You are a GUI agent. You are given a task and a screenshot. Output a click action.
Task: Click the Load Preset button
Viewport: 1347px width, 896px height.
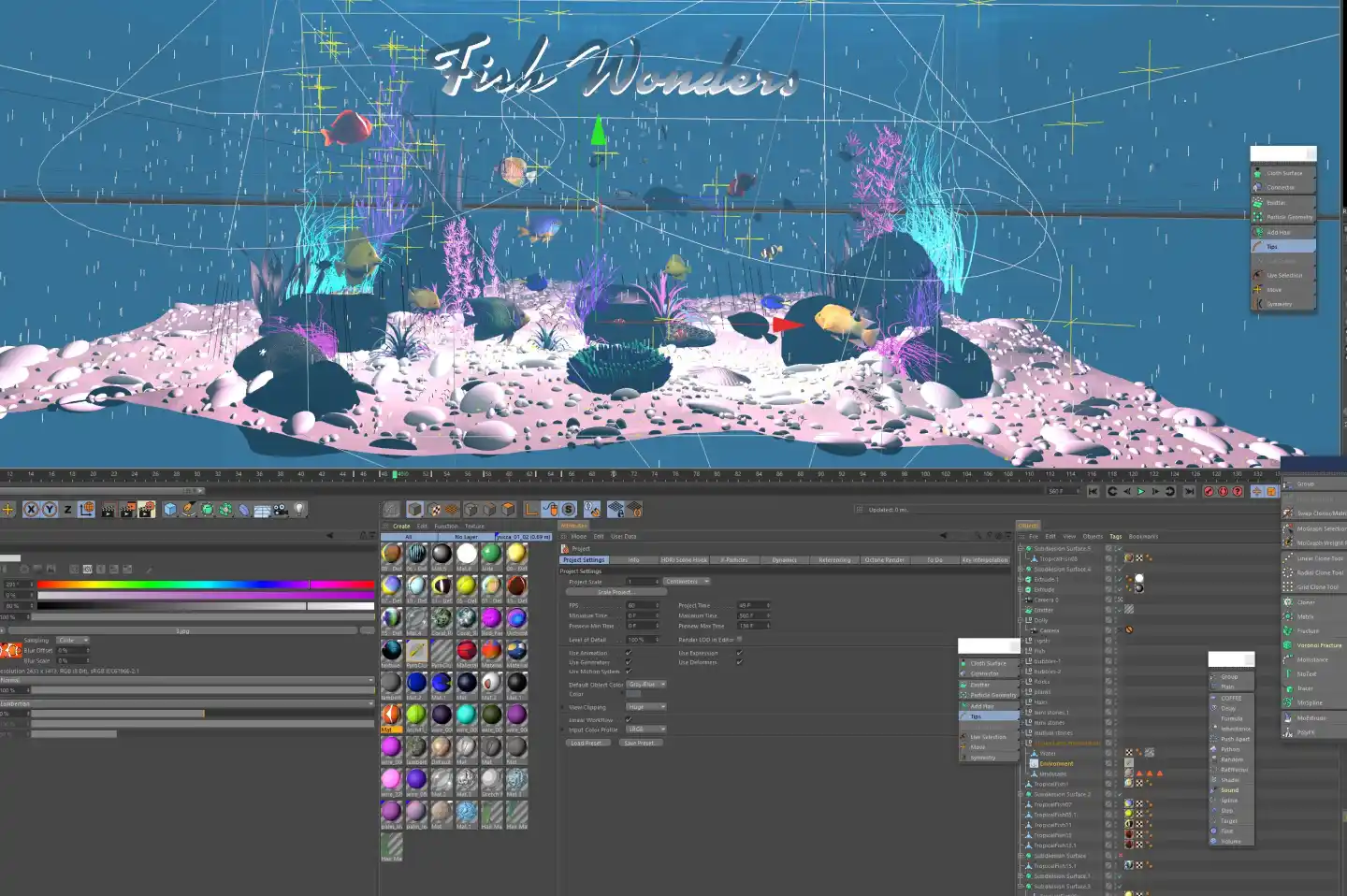click(587, 742)
